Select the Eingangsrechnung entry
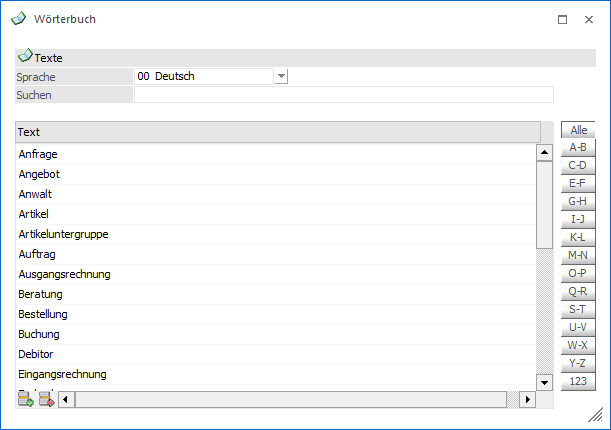 62,374
